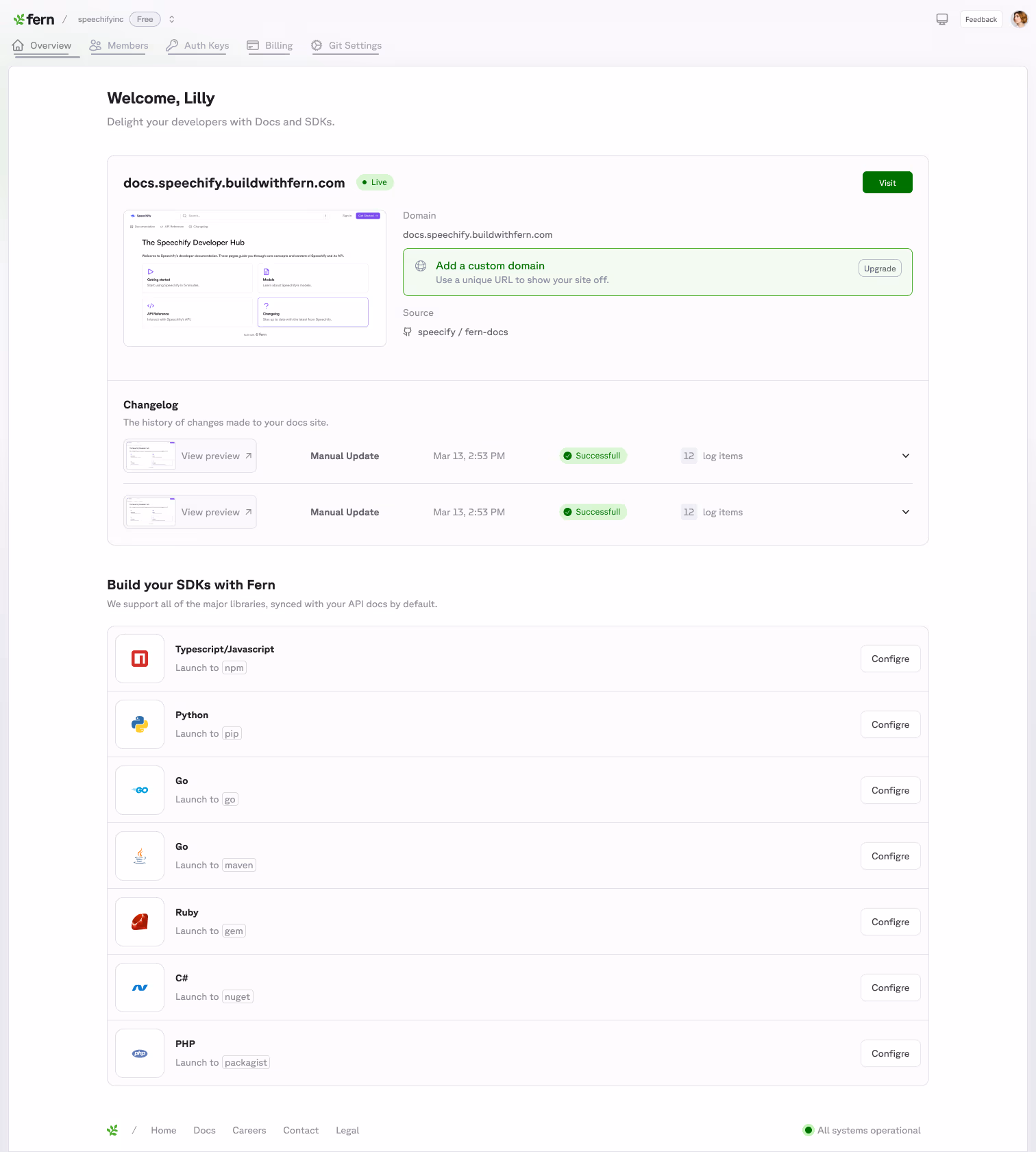Expand the first changelog entry chevron
The height and width of the screenshot is (1152, 1036).
coord(906,456)
